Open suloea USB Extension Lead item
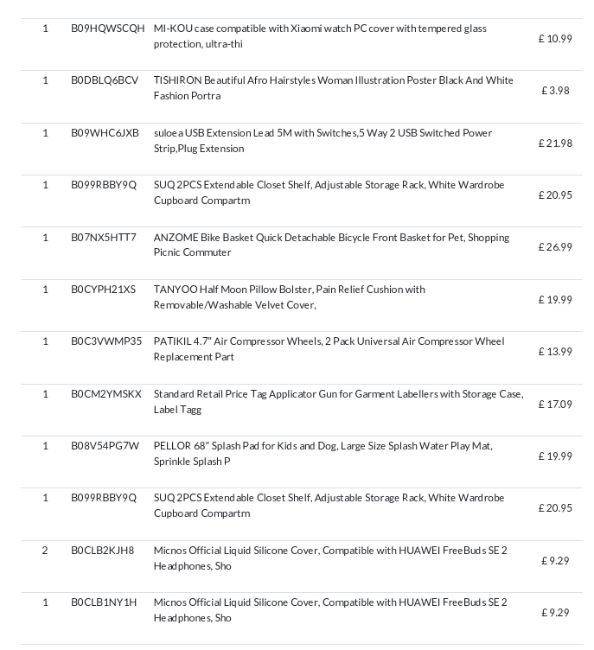The image size is (594, 650). [x=323, y=141]
